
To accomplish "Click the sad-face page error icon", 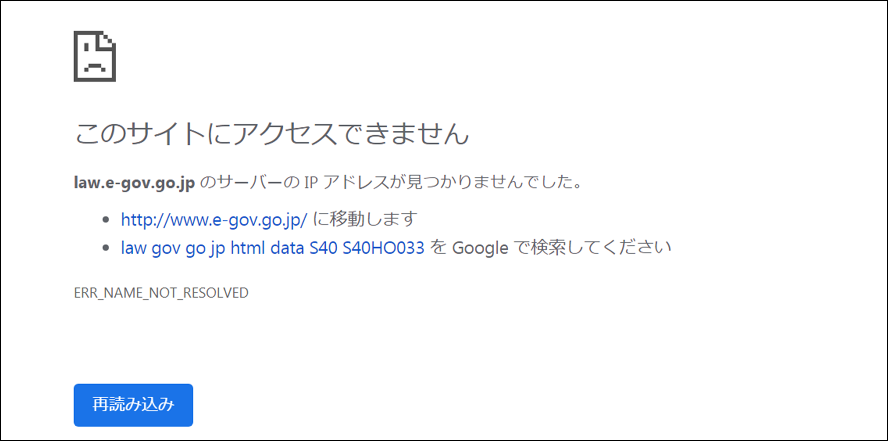I will tap(95, 55).
